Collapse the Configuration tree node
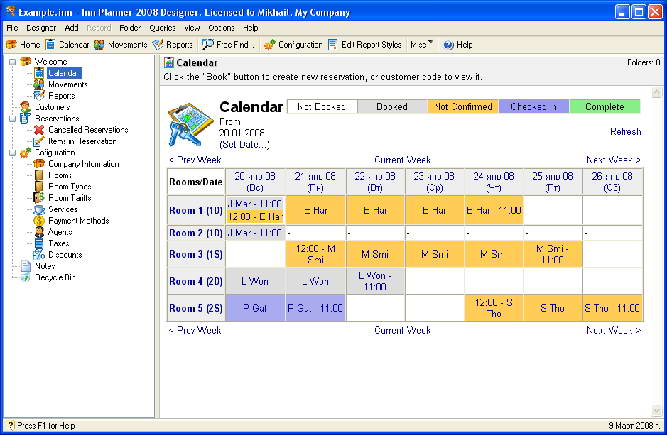Viewport: 667px width, 435px height. click(x=13, y=153)
